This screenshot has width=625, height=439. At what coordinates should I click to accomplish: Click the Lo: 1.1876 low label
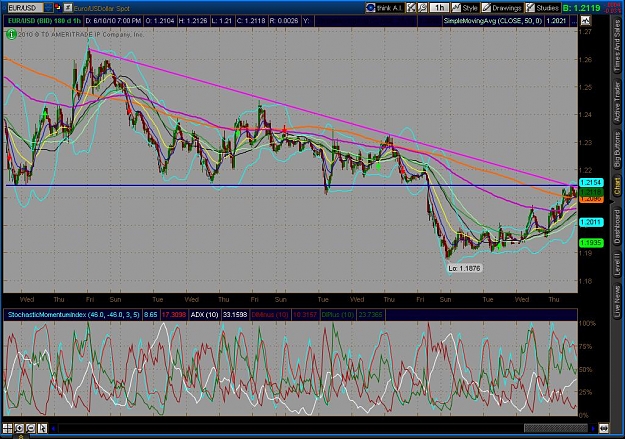[x=464, y=268]
